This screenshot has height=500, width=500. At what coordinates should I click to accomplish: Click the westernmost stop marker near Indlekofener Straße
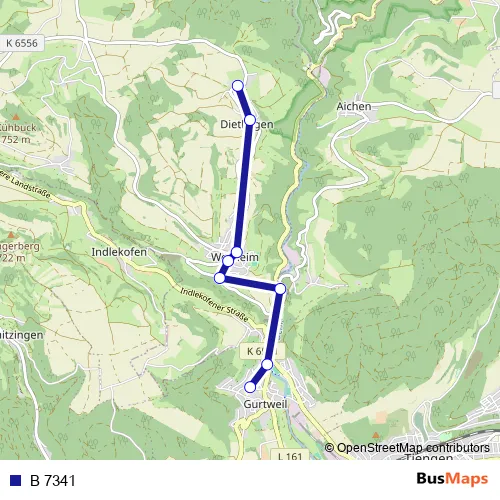point(220,278)
